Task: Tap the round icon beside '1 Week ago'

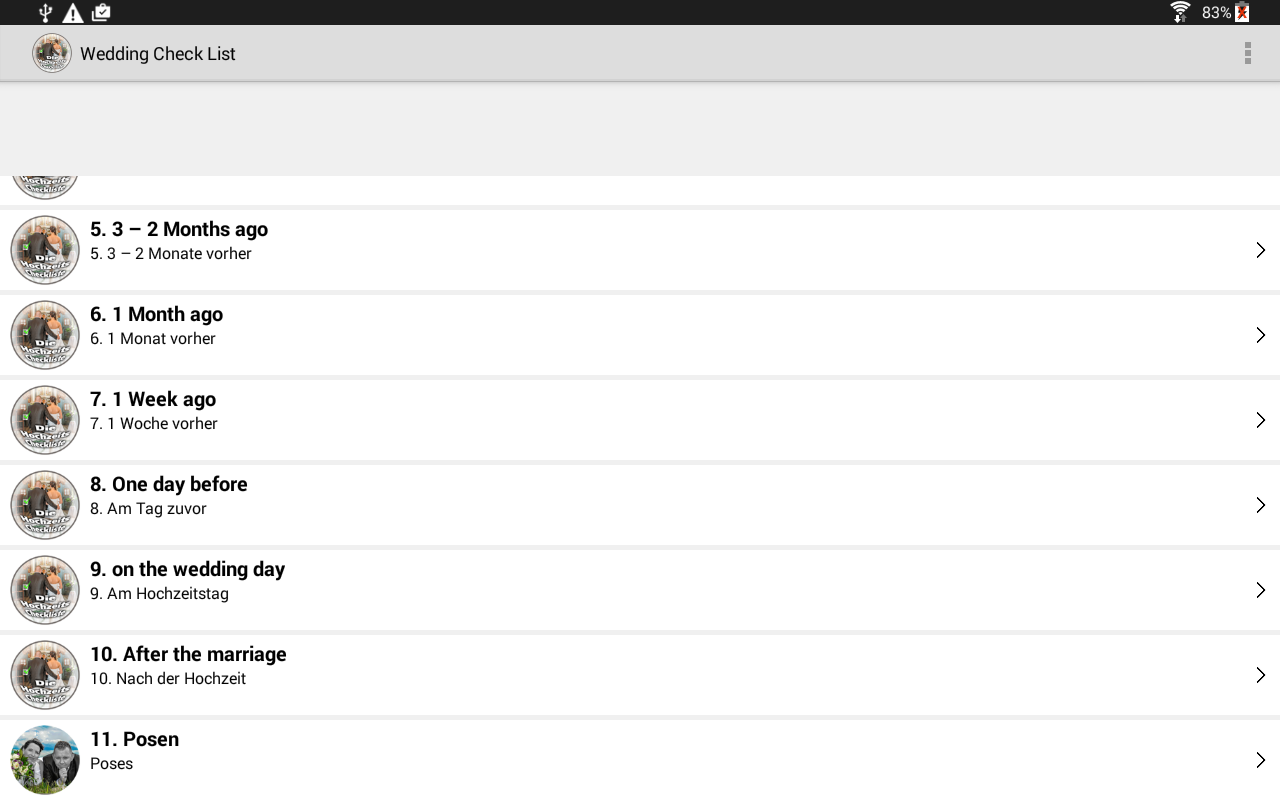Action: pyautogui.click(x=45, y=420)
